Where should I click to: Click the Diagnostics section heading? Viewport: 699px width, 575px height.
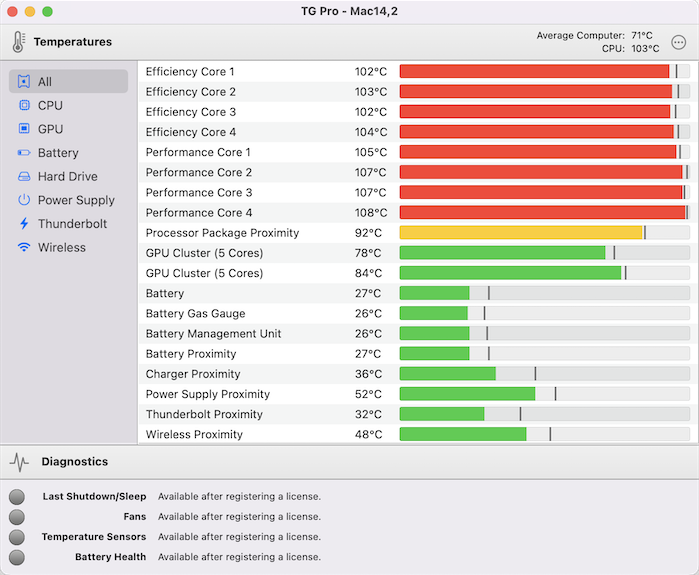coord(74,462)
